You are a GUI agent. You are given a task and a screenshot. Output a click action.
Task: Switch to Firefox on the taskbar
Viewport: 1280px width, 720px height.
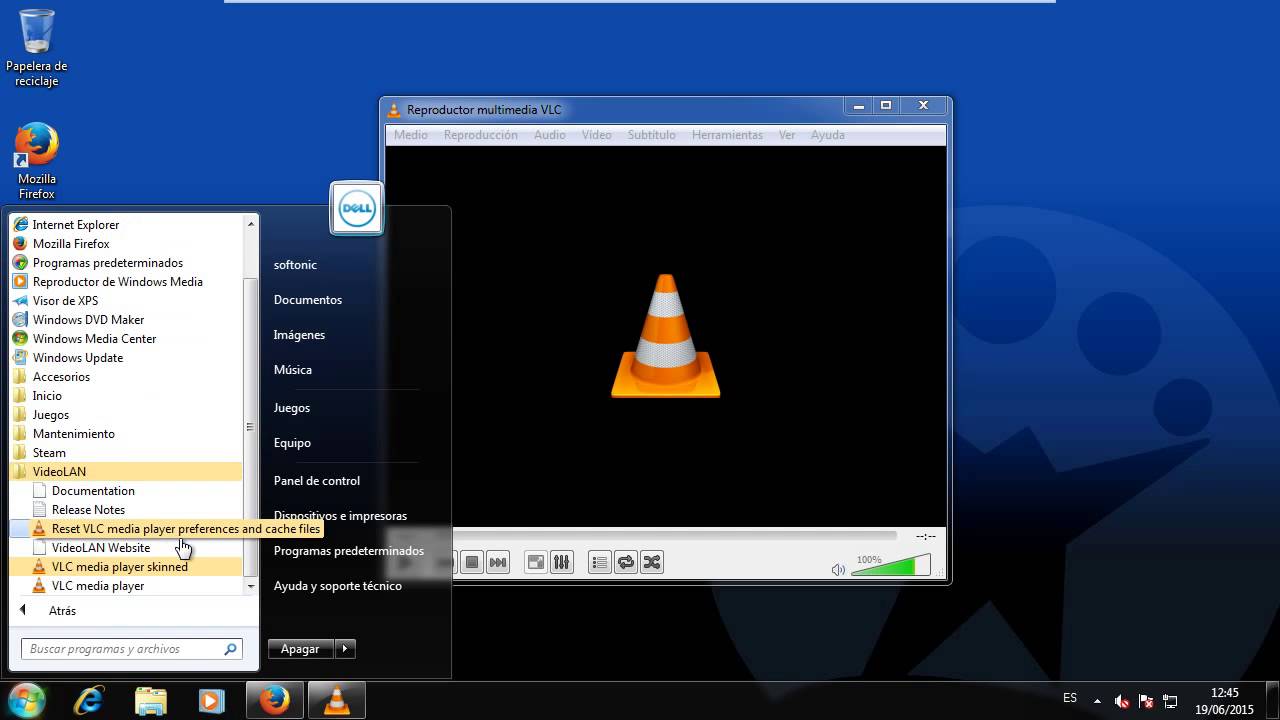click(275, 701)
